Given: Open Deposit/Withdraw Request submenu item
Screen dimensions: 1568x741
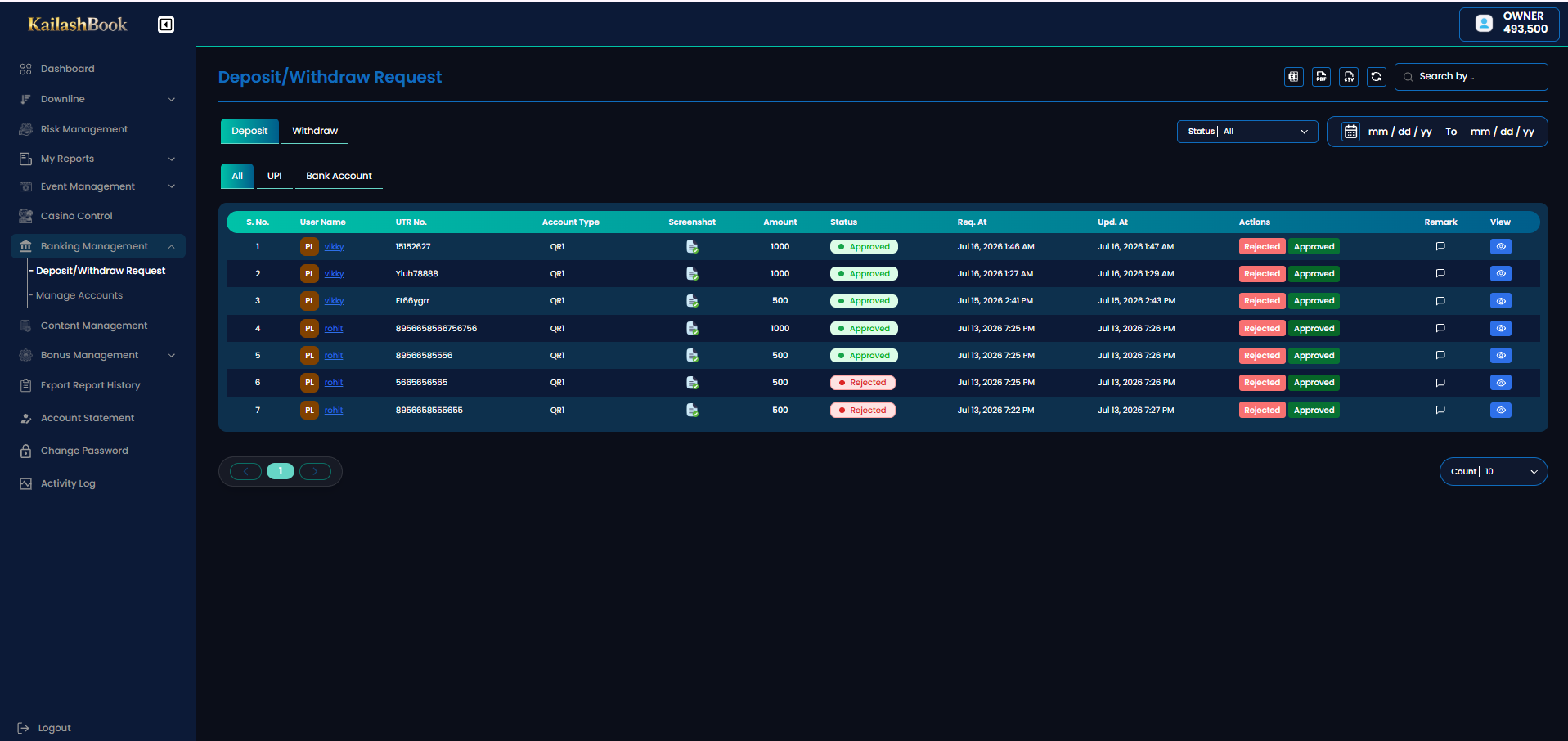Looking at the screenshot, I should 101,271.
